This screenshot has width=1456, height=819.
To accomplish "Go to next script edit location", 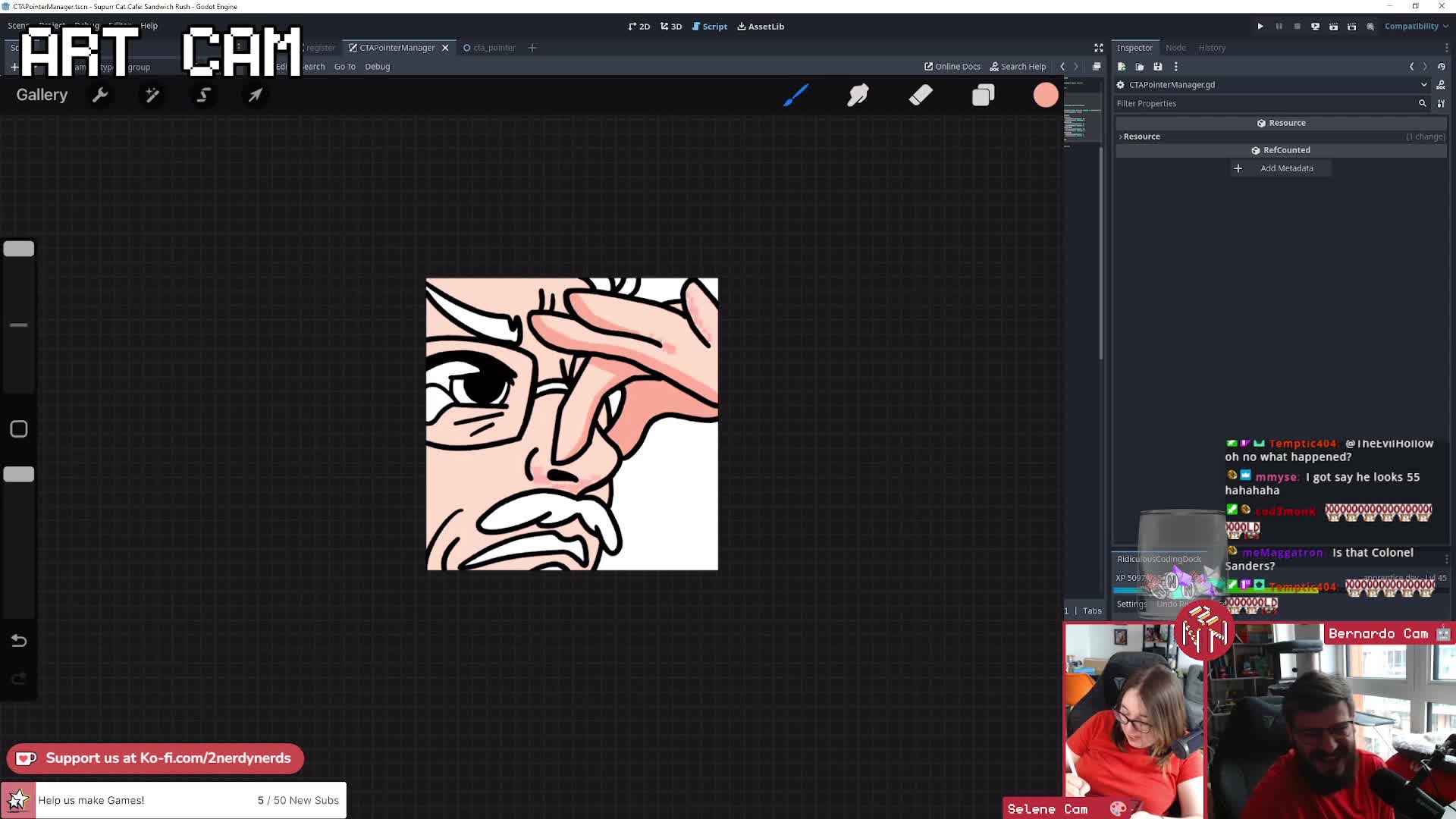I will click(1075, 67).
